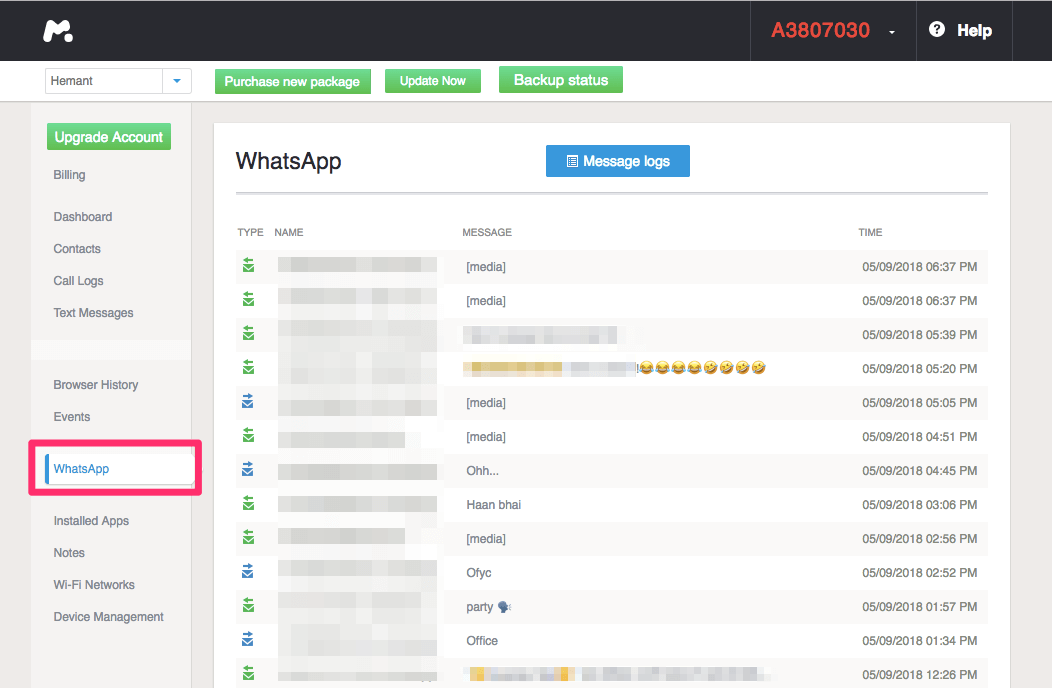Screen dimensions: 1052x688
Task: Click the 'Ofyc' message text
Action: [479, 573]
